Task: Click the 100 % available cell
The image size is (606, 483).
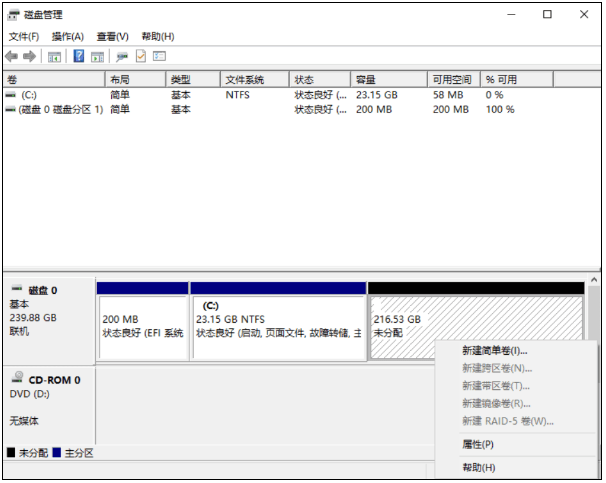Action: point(500,110)
